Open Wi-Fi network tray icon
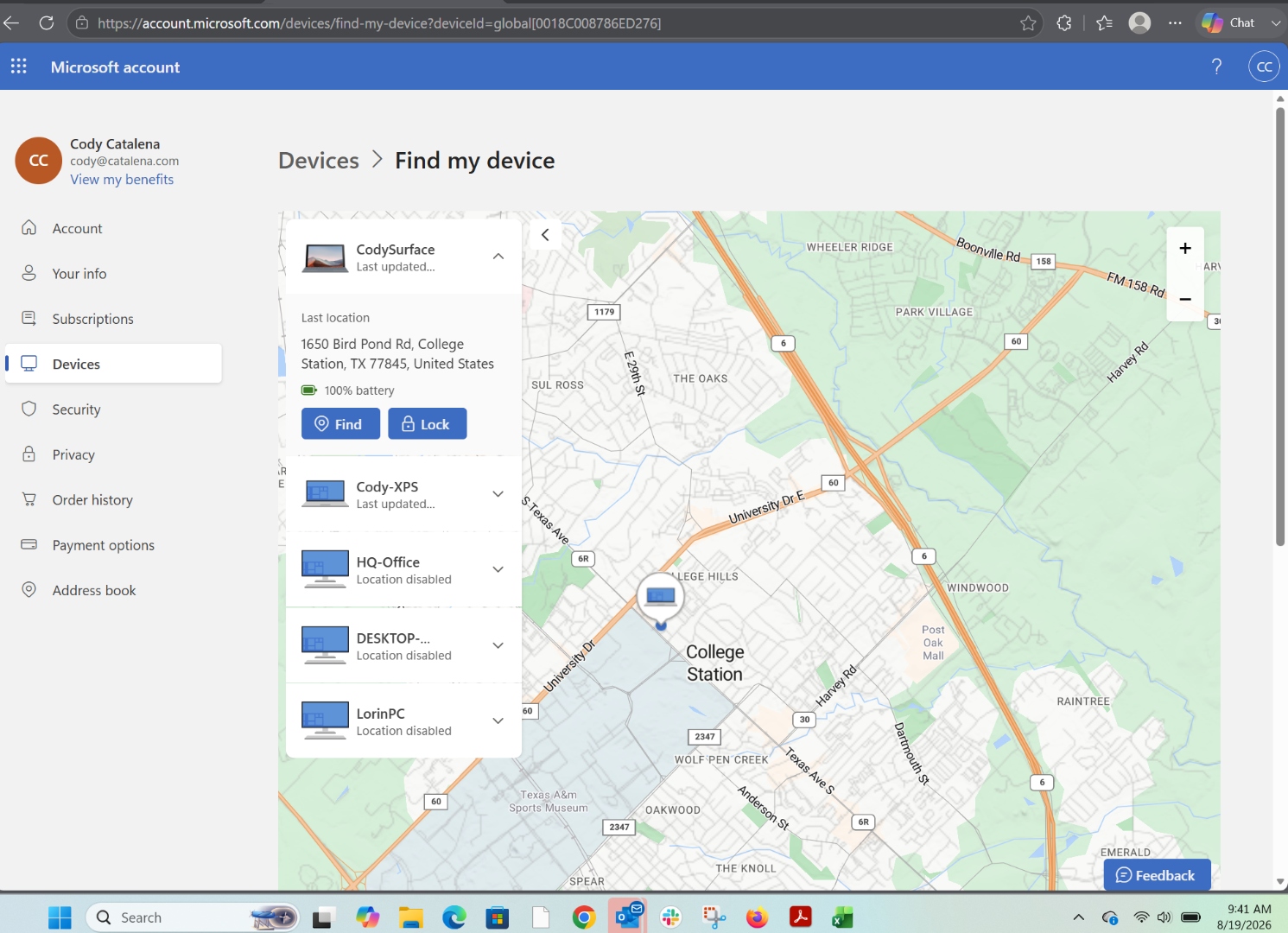This screenshot has width=1288, height=933. point(1141,917)
